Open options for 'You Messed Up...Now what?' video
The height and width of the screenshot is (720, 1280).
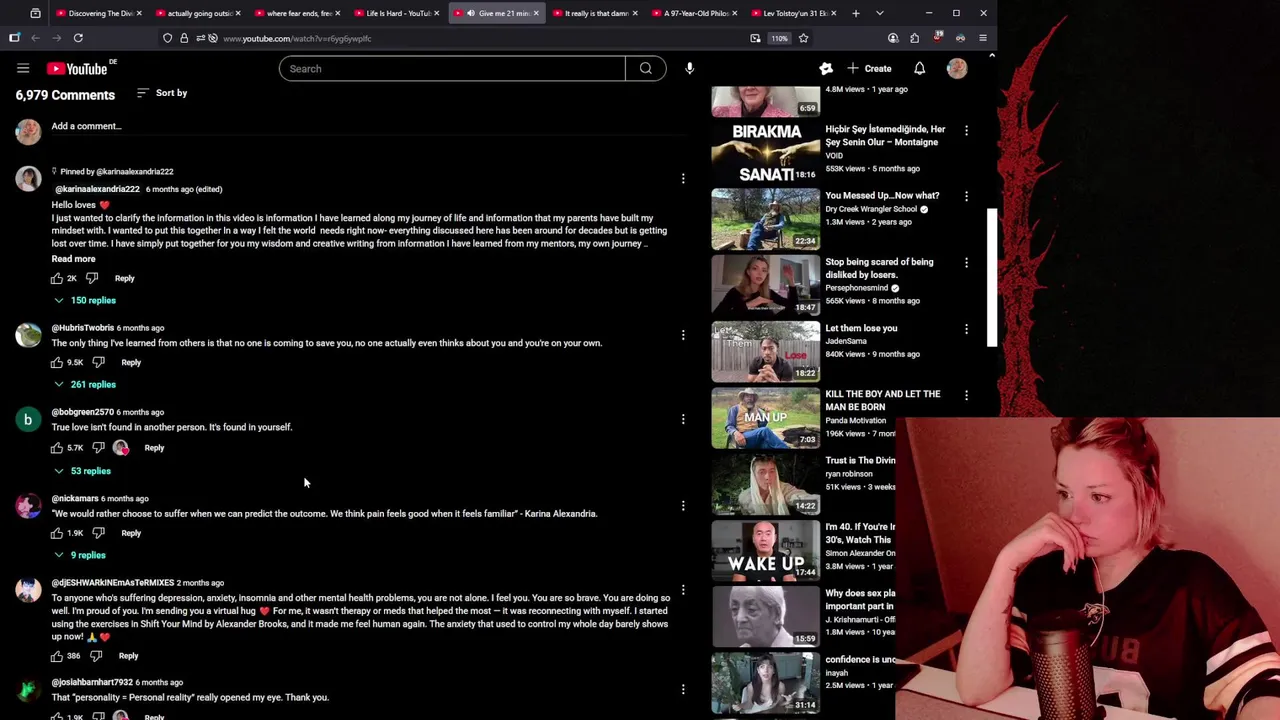tap(966, 196)
